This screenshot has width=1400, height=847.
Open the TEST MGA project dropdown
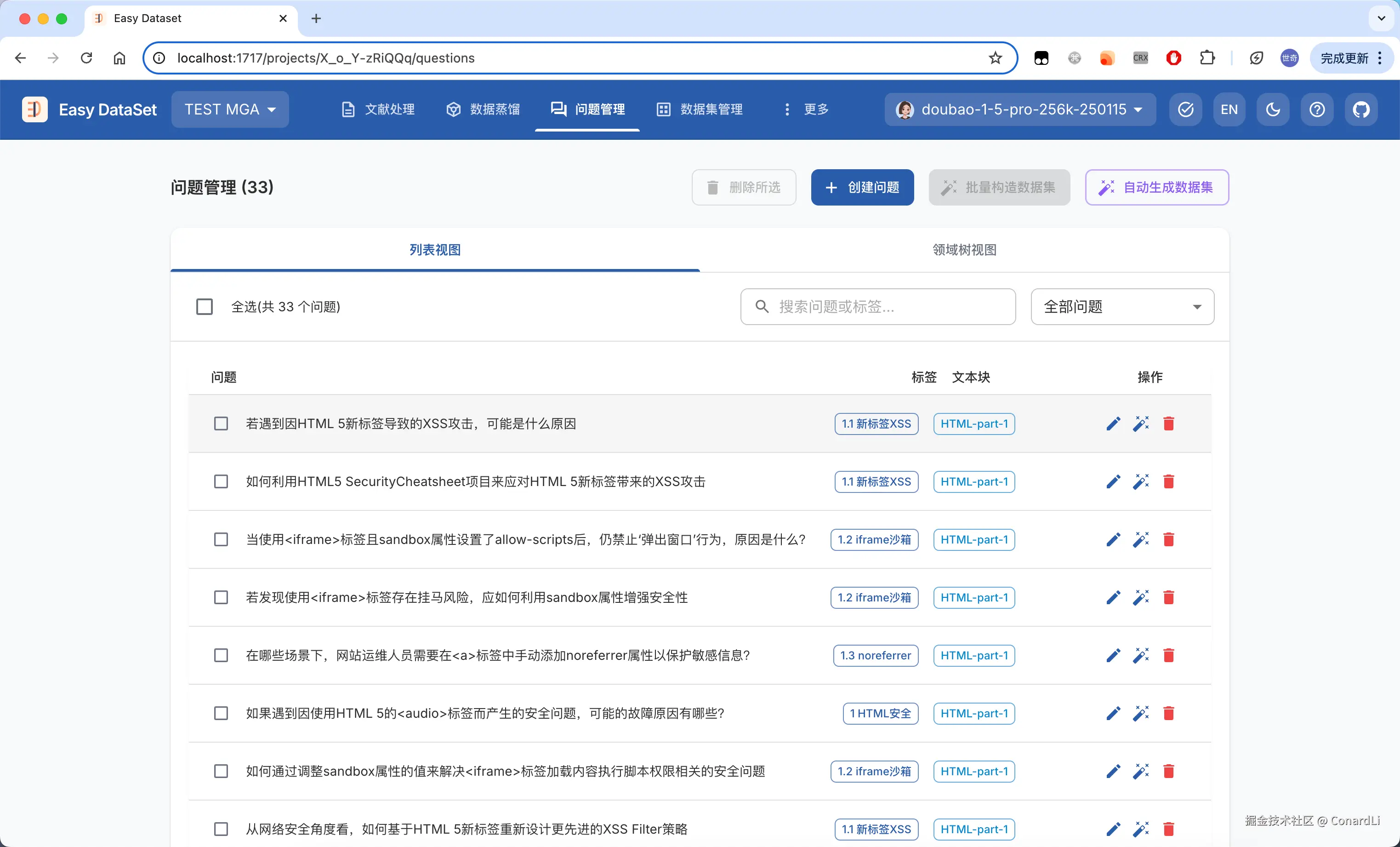coord(230,109)
